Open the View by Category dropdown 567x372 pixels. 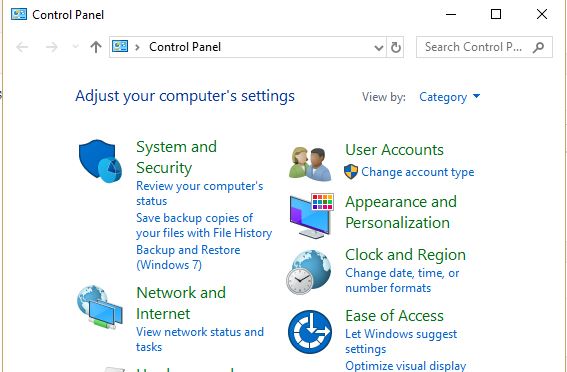[x=449, y=97]
